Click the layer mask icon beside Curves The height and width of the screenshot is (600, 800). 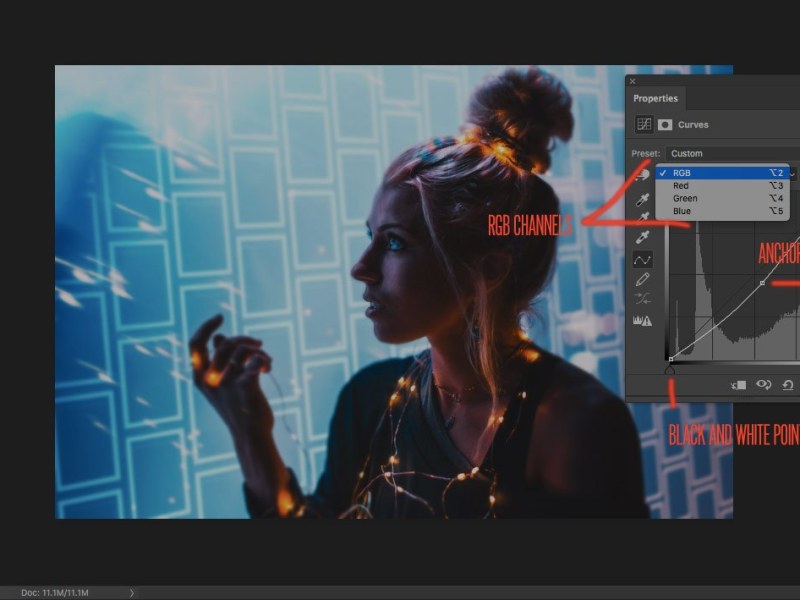(663, 124)
